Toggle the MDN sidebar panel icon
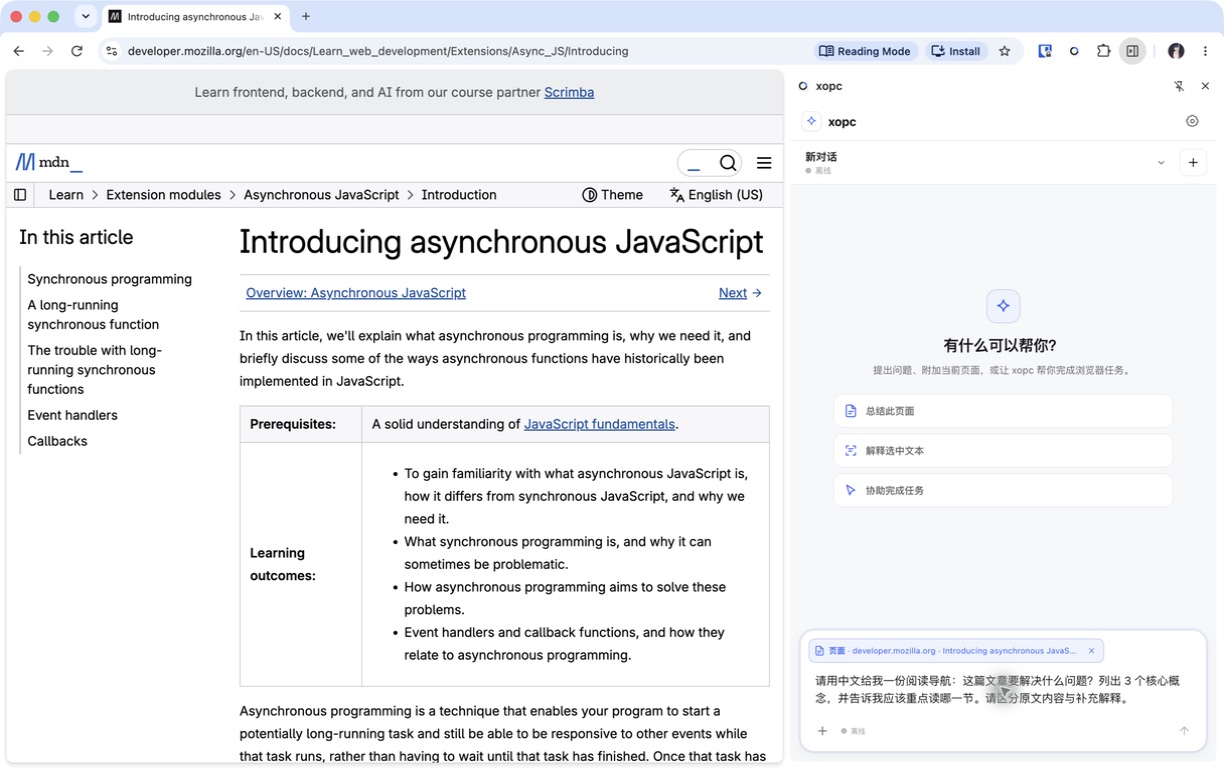This screenshot has height=768, width=1224. click(x=20, y=195)
